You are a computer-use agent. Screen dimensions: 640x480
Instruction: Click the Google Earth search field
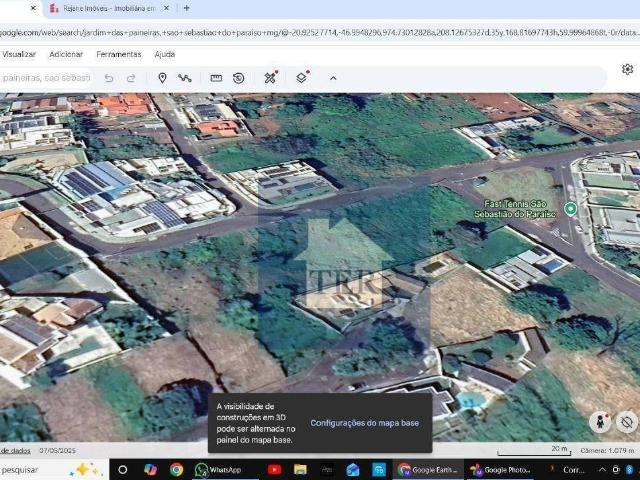pyautogui.click(x=46, y=78)
